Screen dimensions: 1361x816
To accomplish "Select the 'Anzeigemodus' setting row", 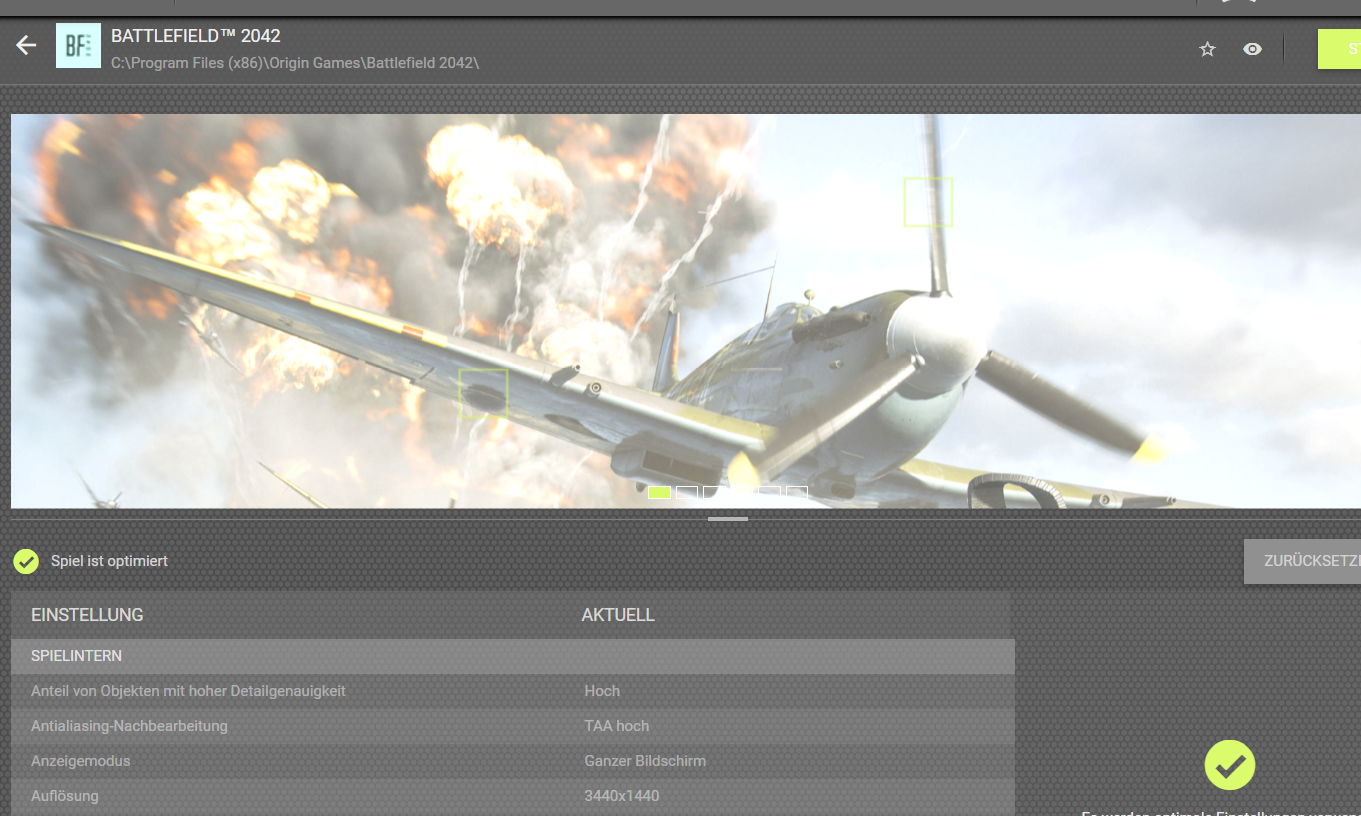I will click(x=513, y=761).
